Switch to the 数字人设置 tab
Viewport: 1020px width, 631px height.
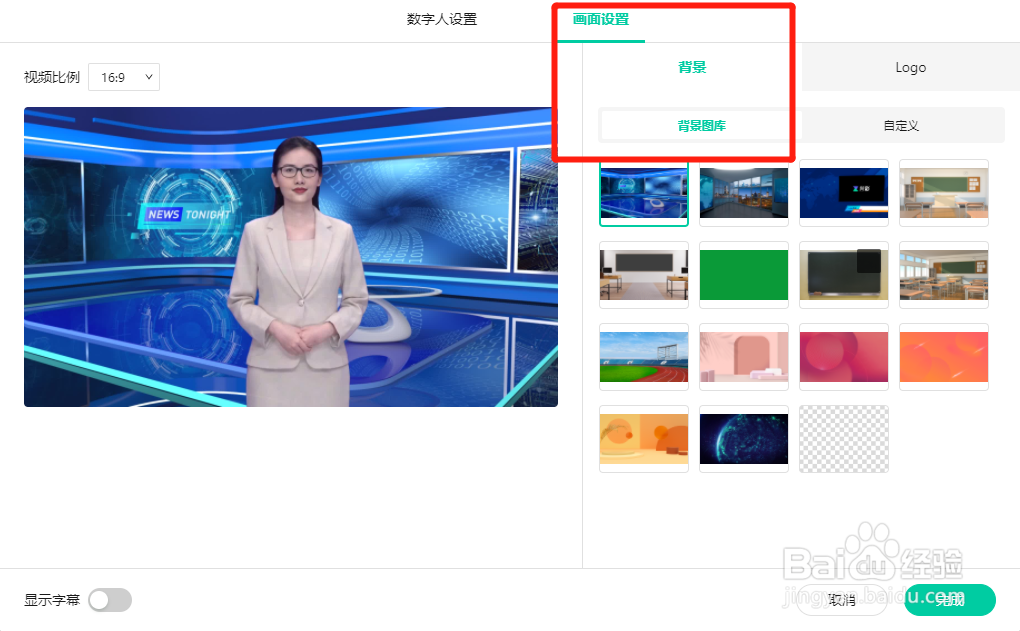[440, 20]
